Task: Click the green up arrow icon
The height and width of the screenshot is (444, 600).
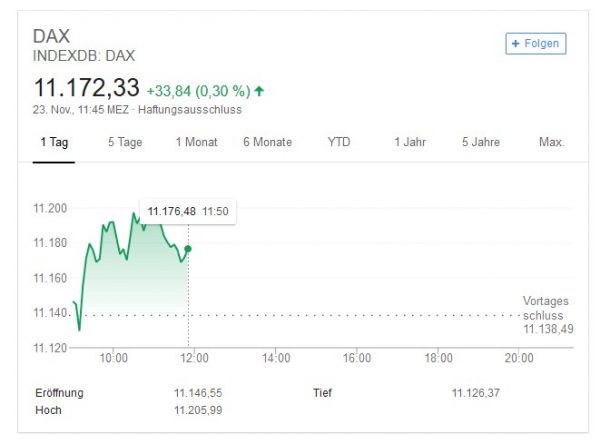Action: click(259, 91)
